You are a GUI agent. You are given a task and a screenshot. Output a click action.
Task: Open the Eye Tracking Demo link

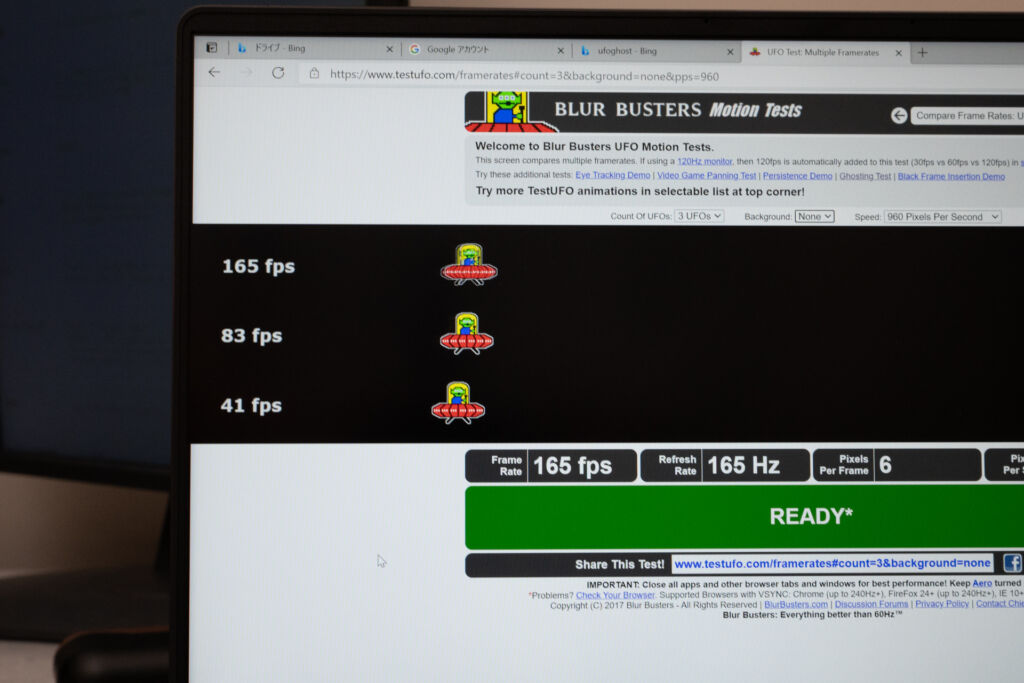point(613,175)
